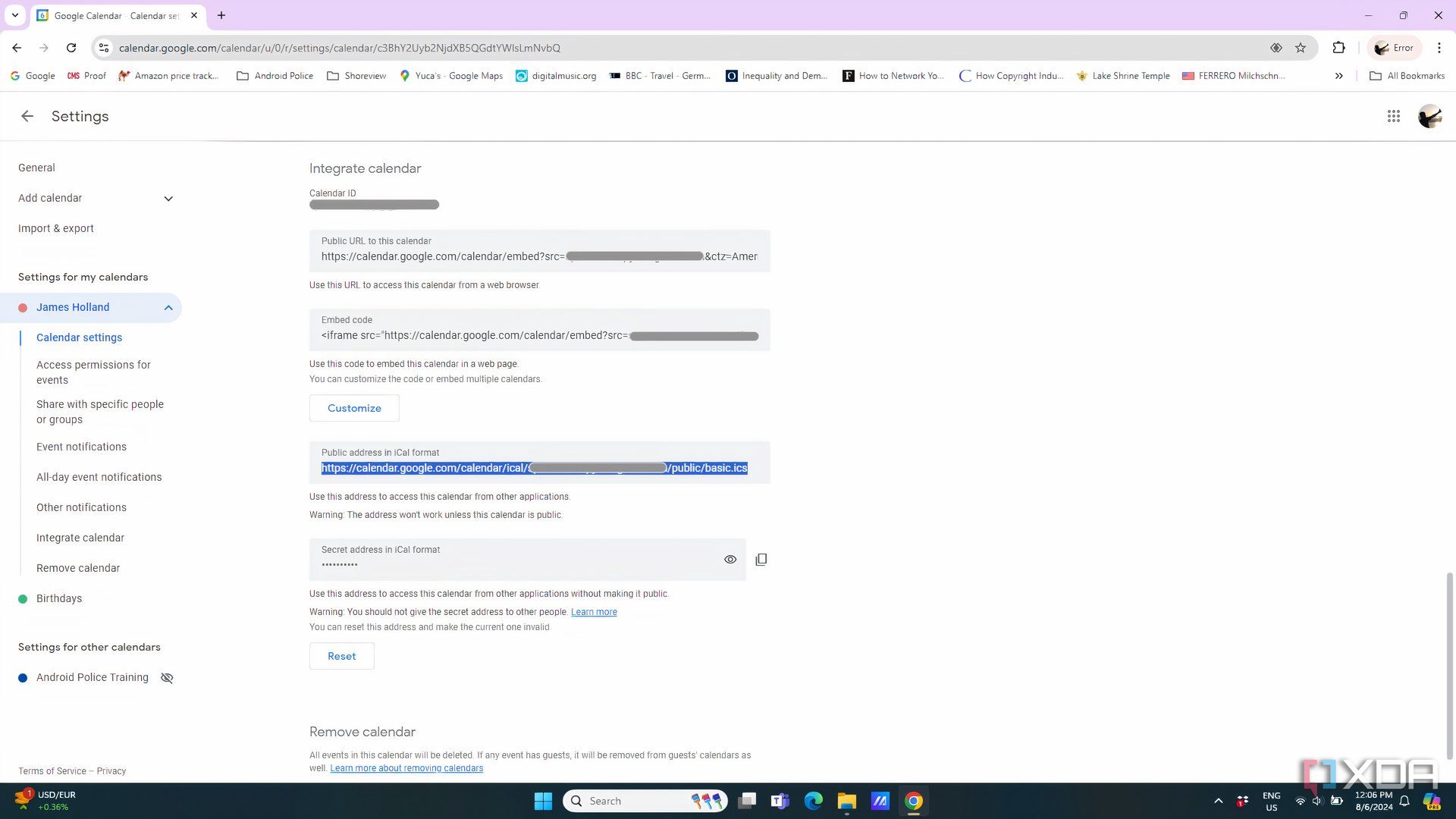Click browser back button
Screen dimensions: 1456x819
17,48
